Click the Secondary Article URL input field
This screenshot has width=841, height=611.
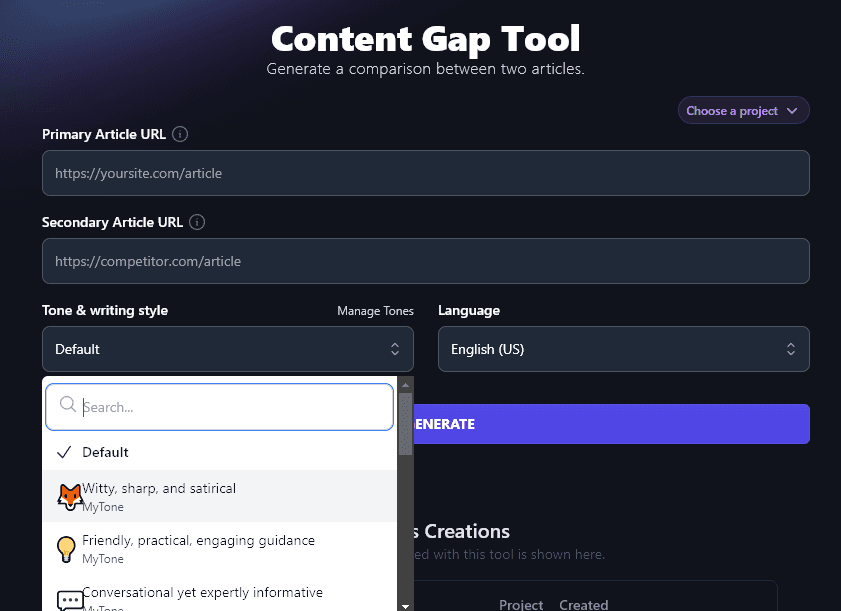click(425, 260)
